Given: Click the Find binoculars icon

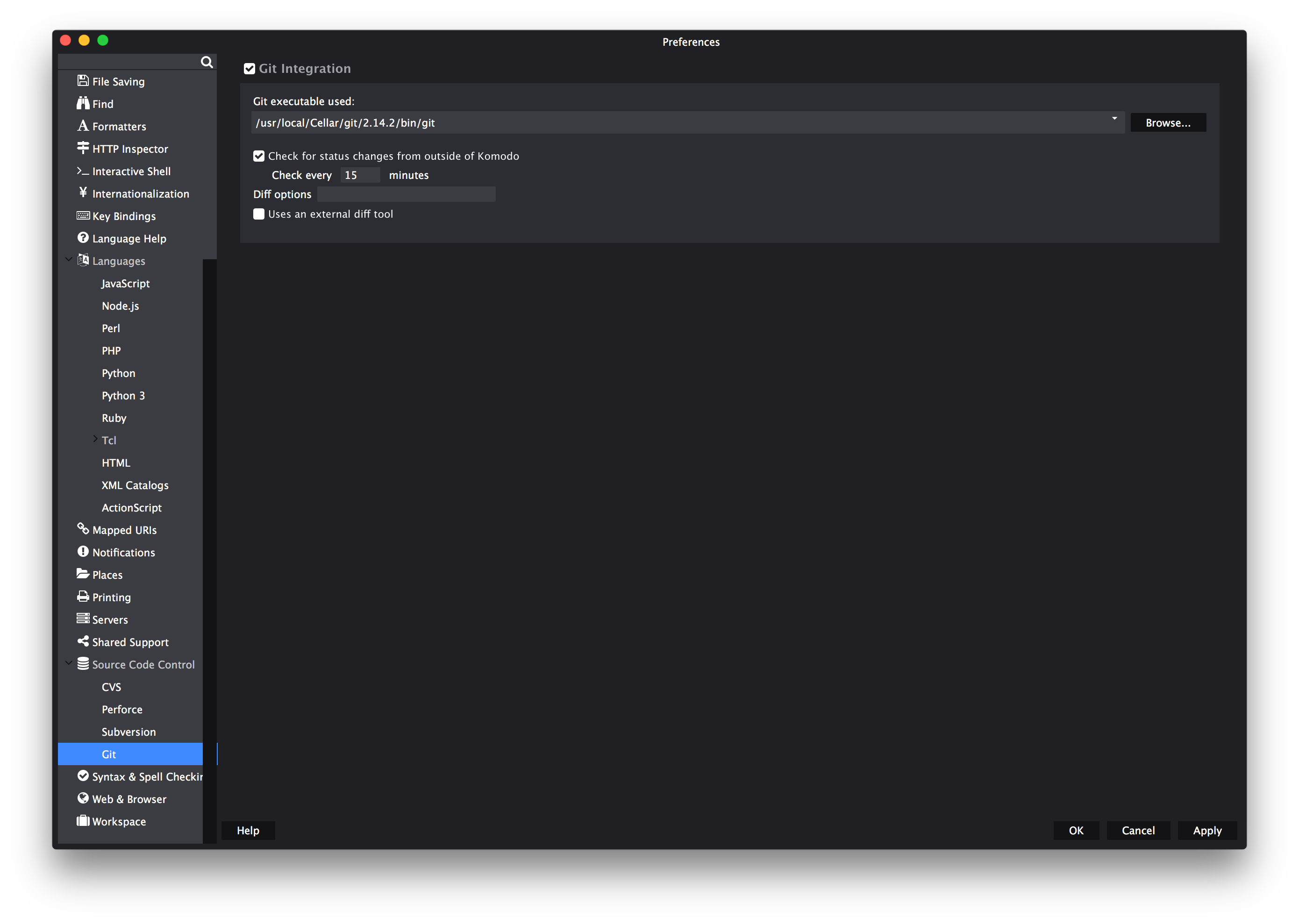Looking at the screenshot, I should (x=83, y=104).
